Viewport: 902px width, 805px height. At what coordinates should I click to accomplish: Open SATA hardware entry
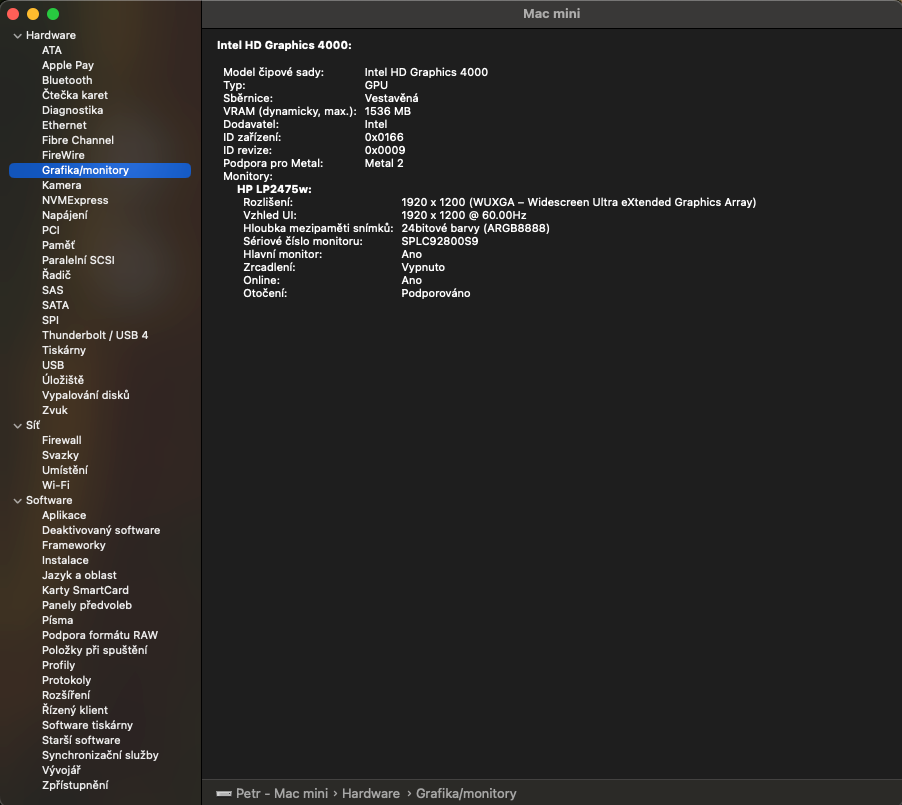[55, 305]
